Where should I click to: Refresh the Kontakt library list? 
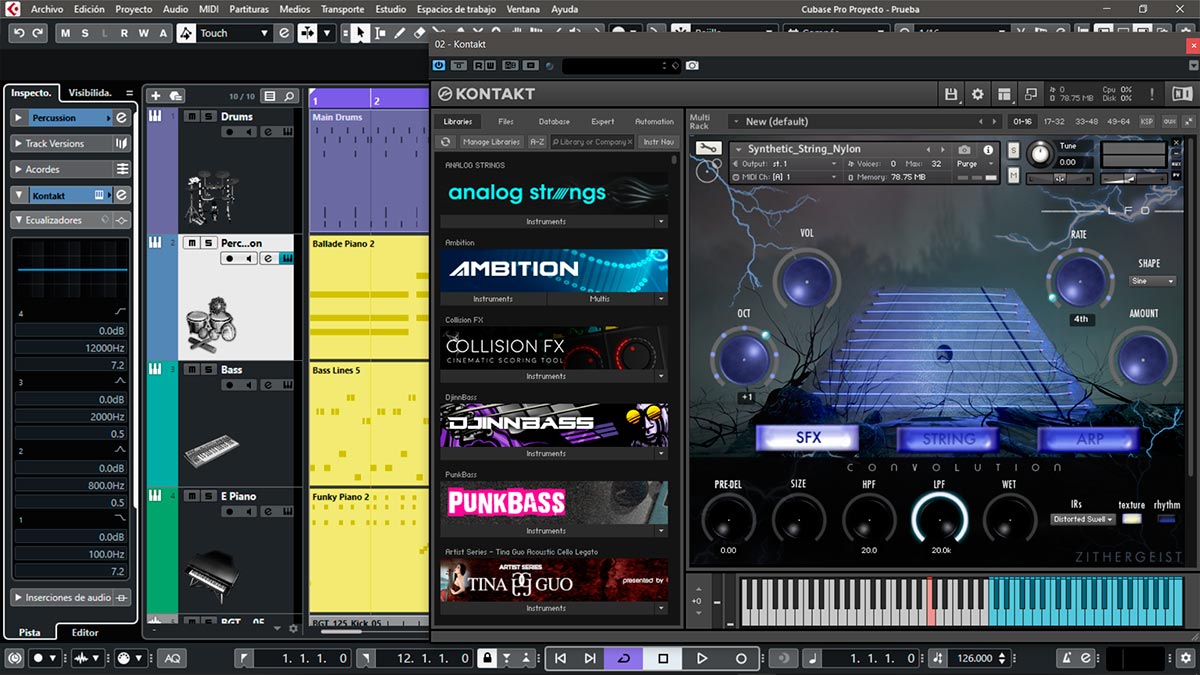click(x=446, y=142)
